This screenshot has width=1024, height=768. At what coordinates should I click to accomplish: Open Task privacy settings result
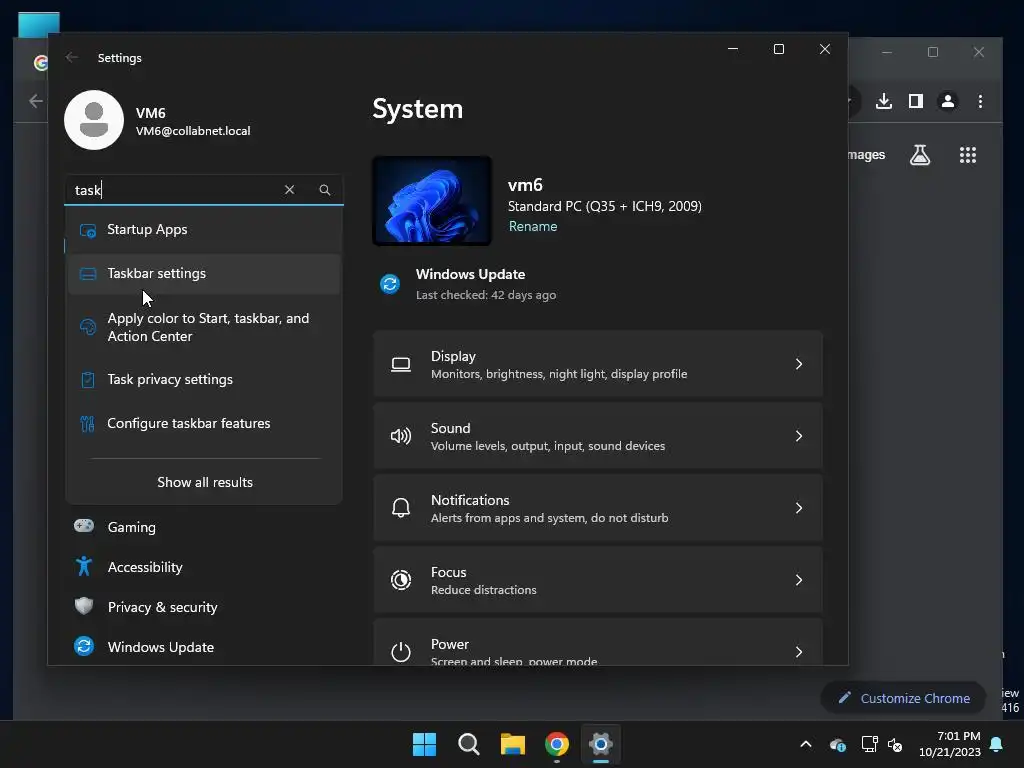coord(204,379)
